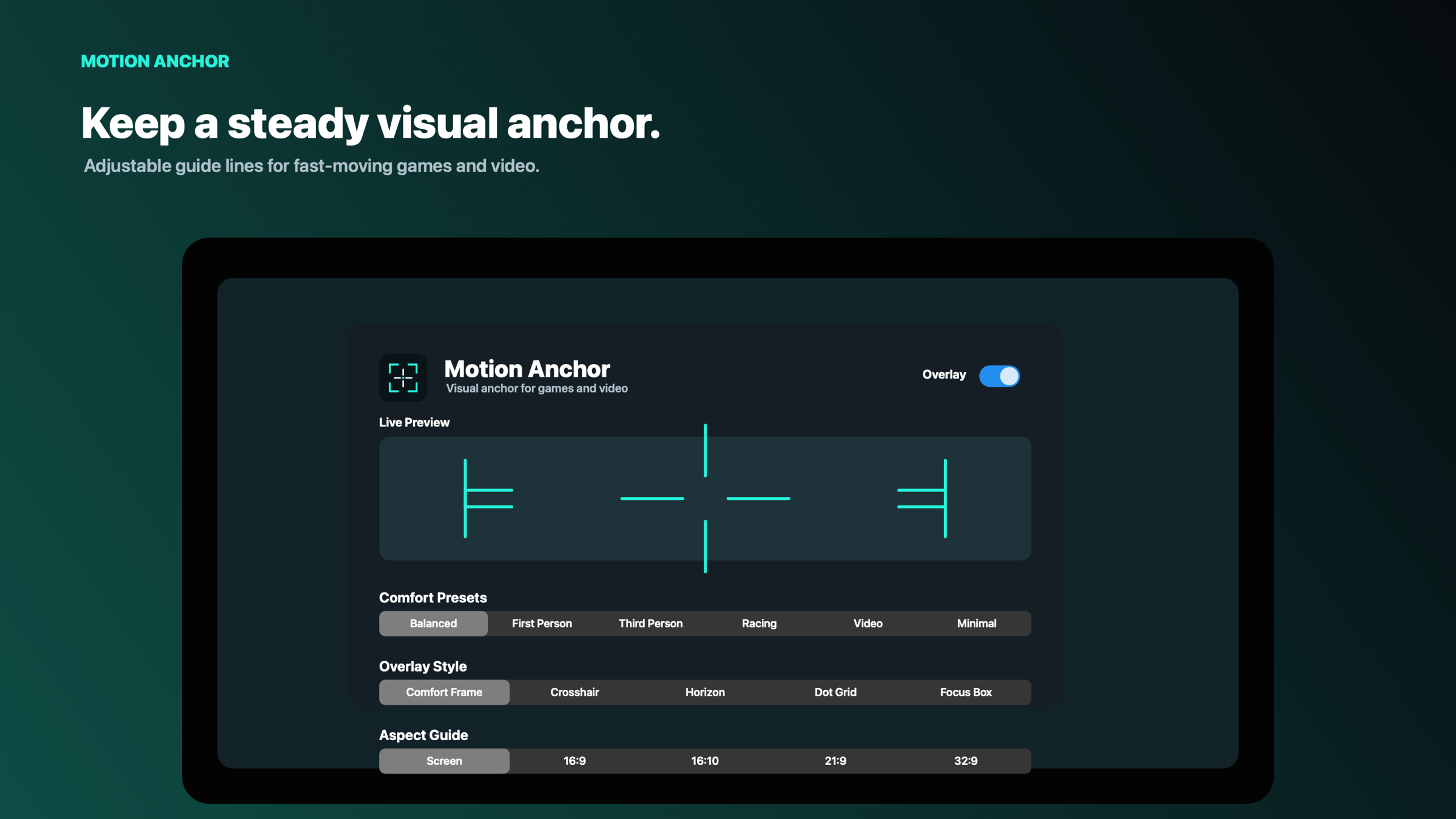Click the 'Overlay Style' heading
Screen dimensions: 1456x819
[423, 666]
